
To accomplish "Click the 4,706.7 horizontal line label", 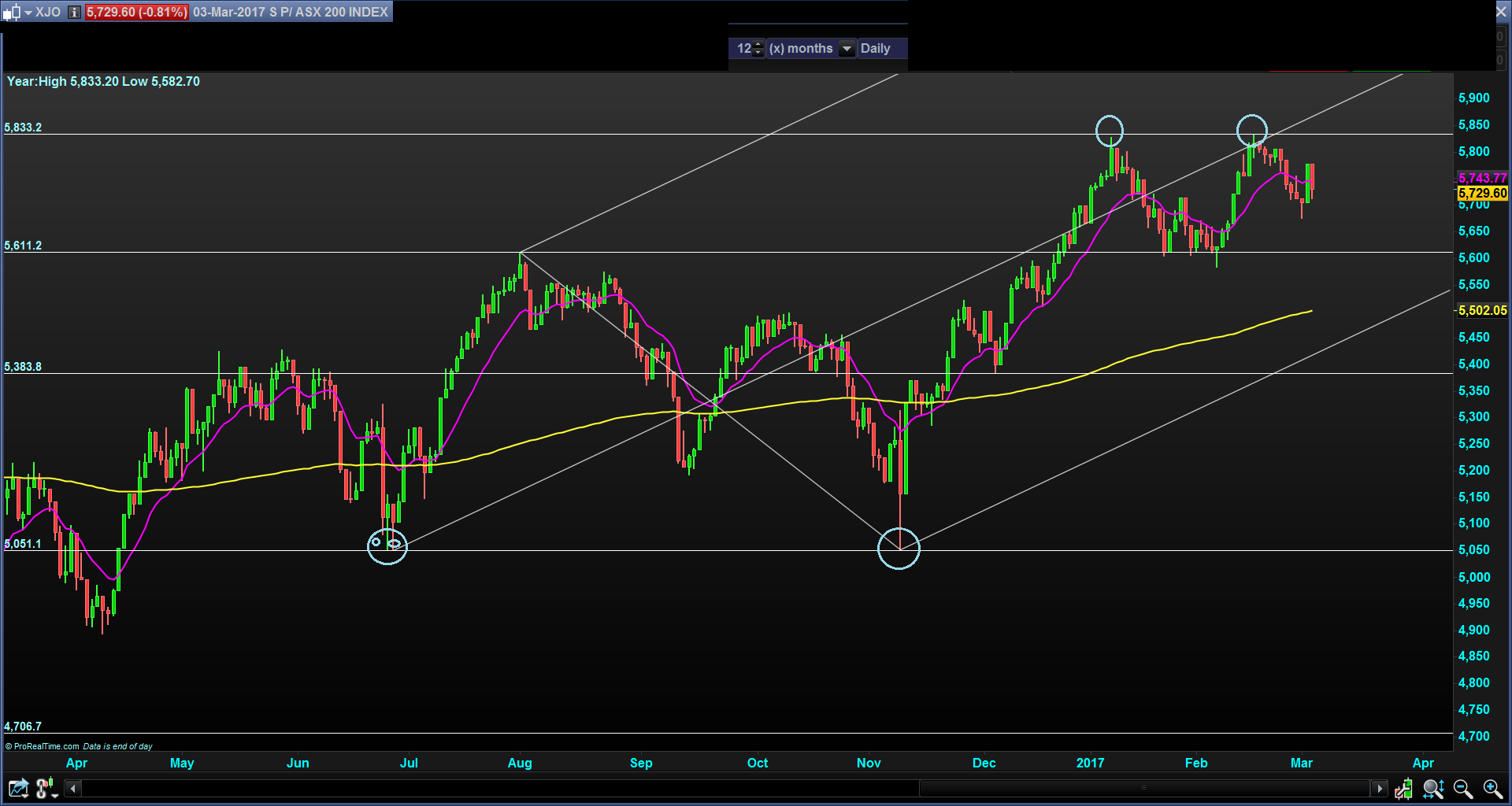I will [23, 727].
